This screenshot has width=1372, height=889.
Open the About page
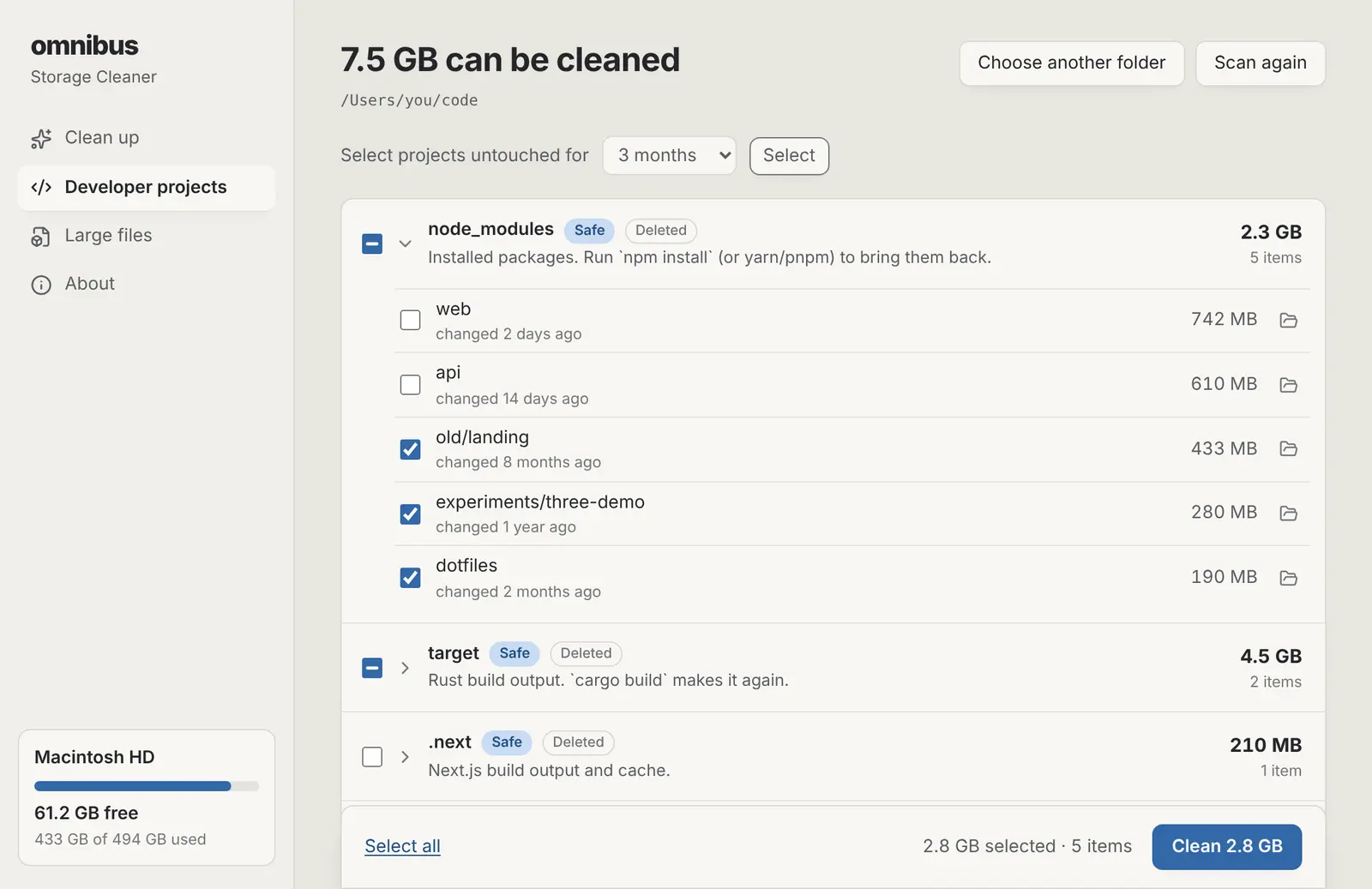click(x=147, y=284)
